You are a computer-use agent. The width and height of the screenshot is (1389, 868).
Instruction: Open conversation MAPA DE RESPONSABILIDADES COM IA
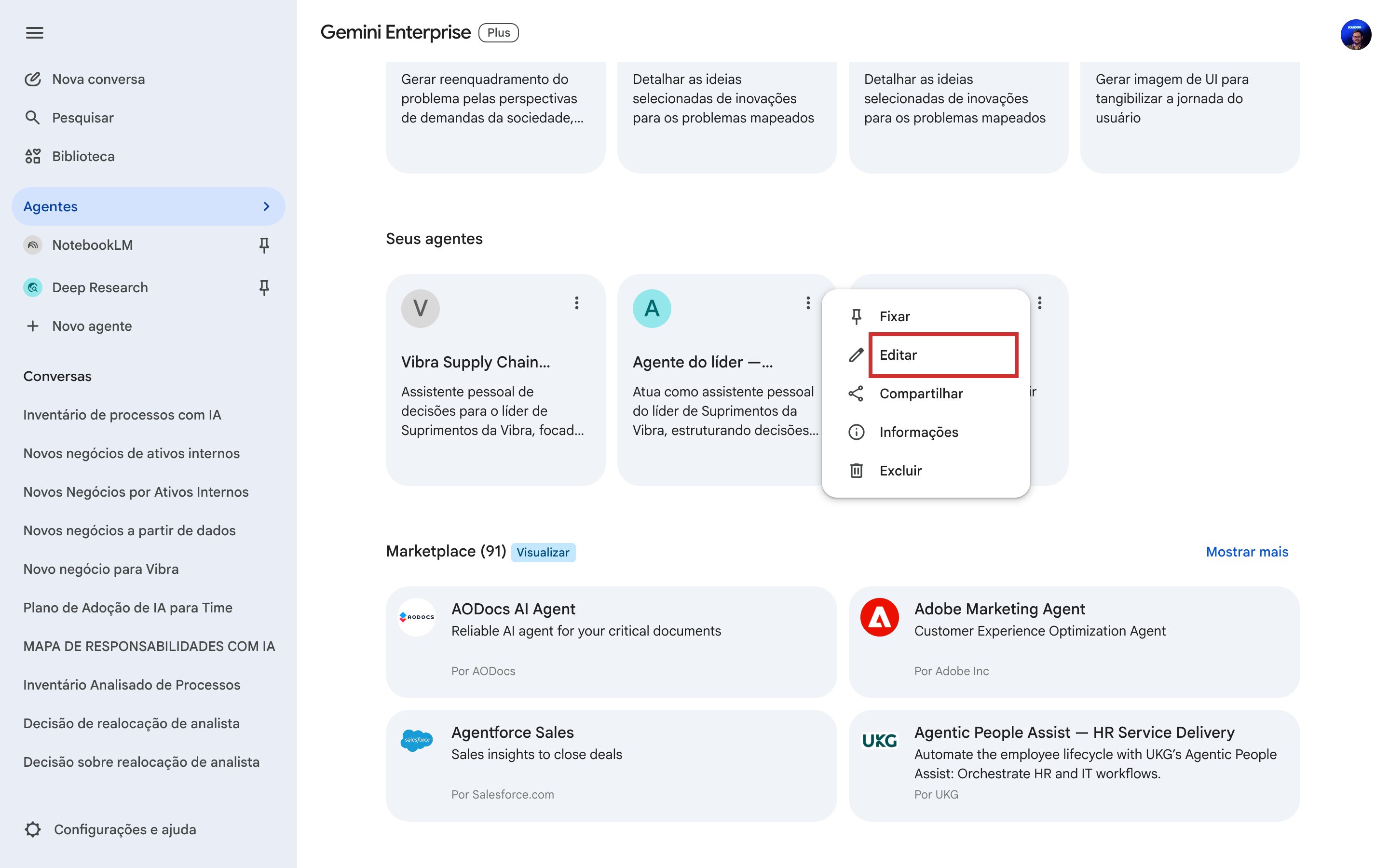coord(149,646)
